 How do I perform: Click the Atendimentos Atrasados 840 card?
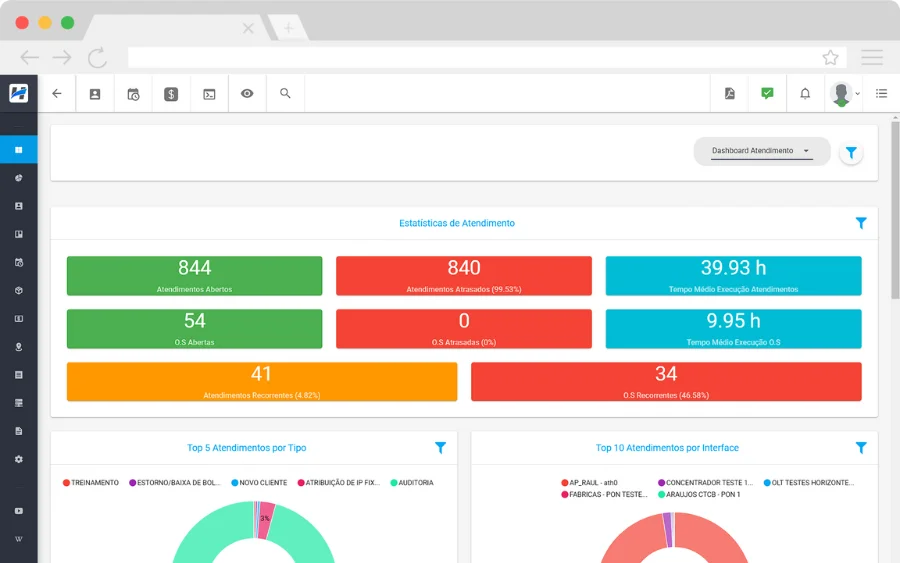463,276
